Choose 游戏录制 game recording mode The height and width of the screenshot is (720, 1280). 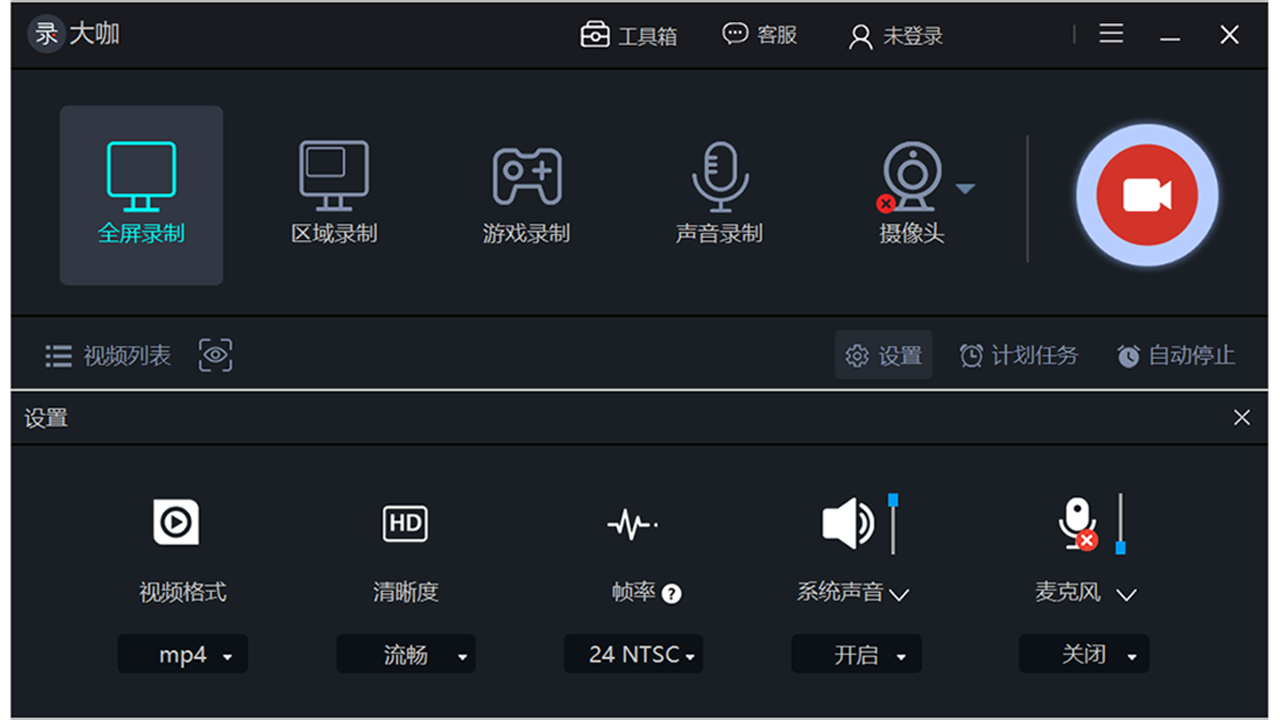click(x=526, y=195)
